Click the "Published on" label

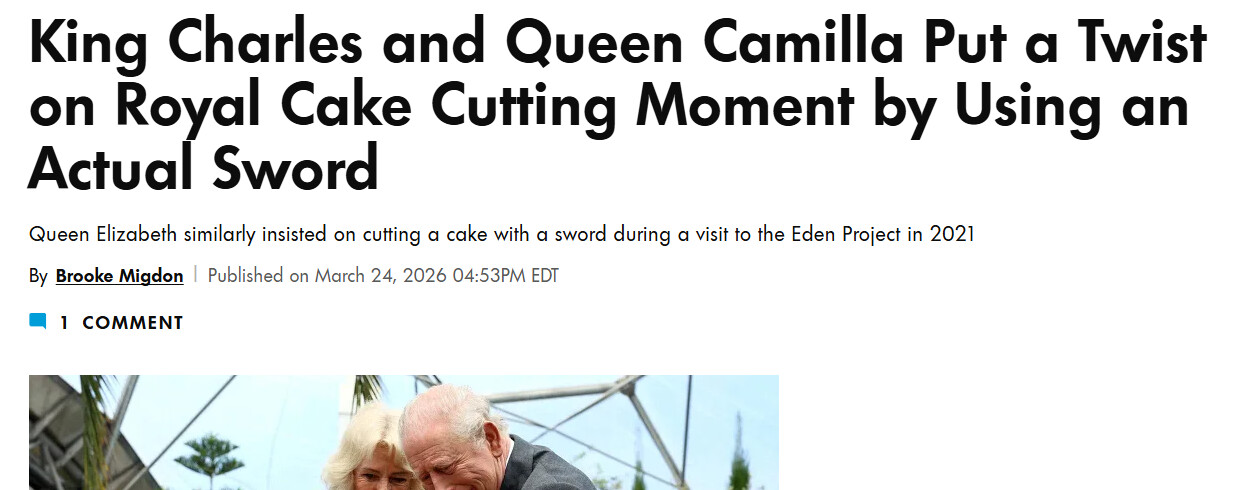258,276
